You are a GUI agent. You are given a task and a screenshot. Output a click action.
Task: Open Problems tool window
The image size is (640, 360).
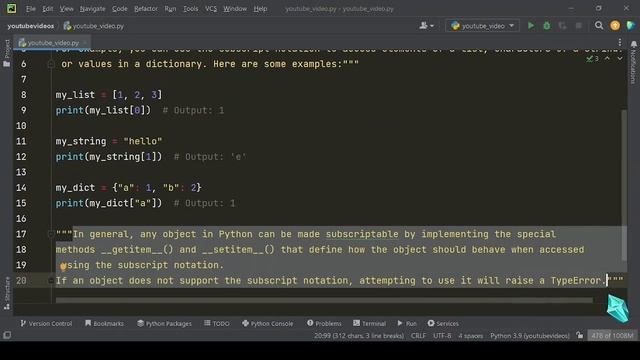click(x=324, y=323)
